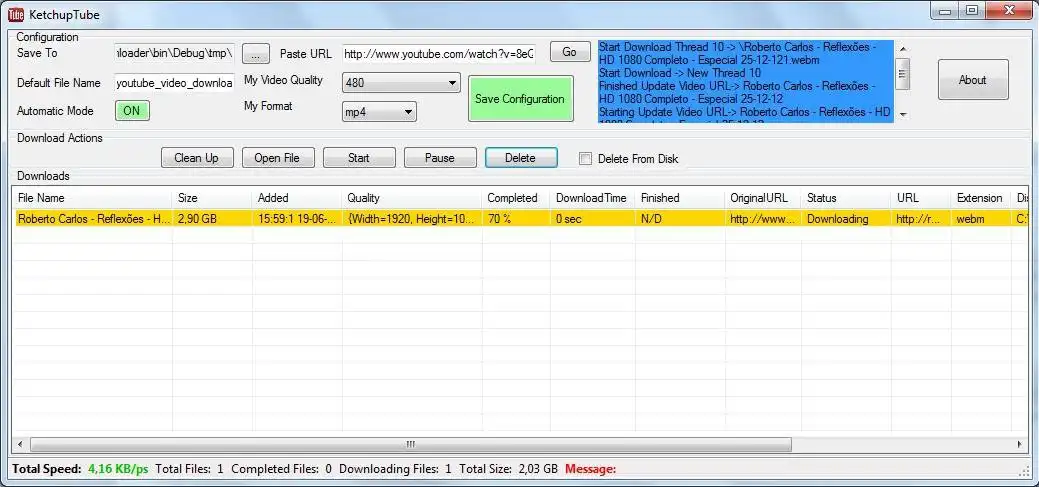
Task: Click the N/D finished cell
Action: point(680,219)
